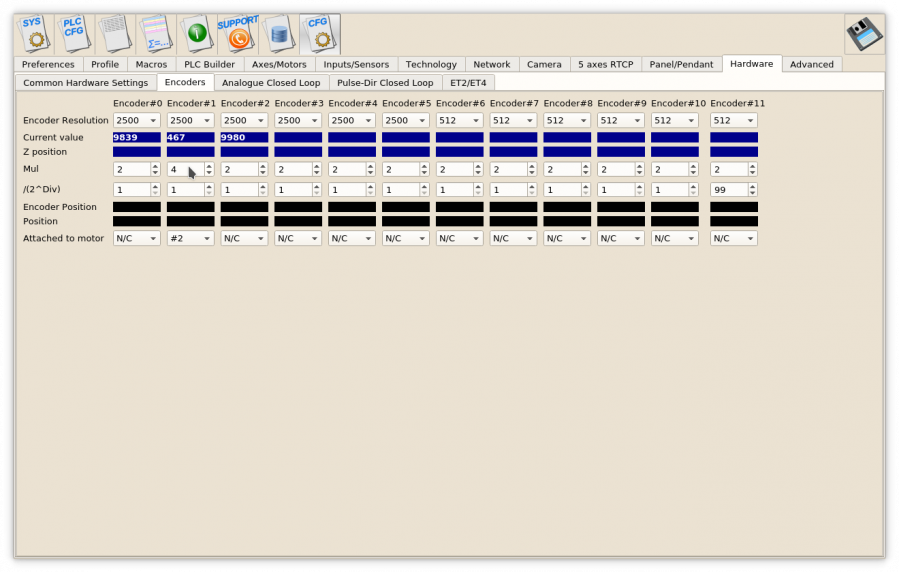Click the blue database icon
Viewport: 899px width, 572px height.
point(278,33)
